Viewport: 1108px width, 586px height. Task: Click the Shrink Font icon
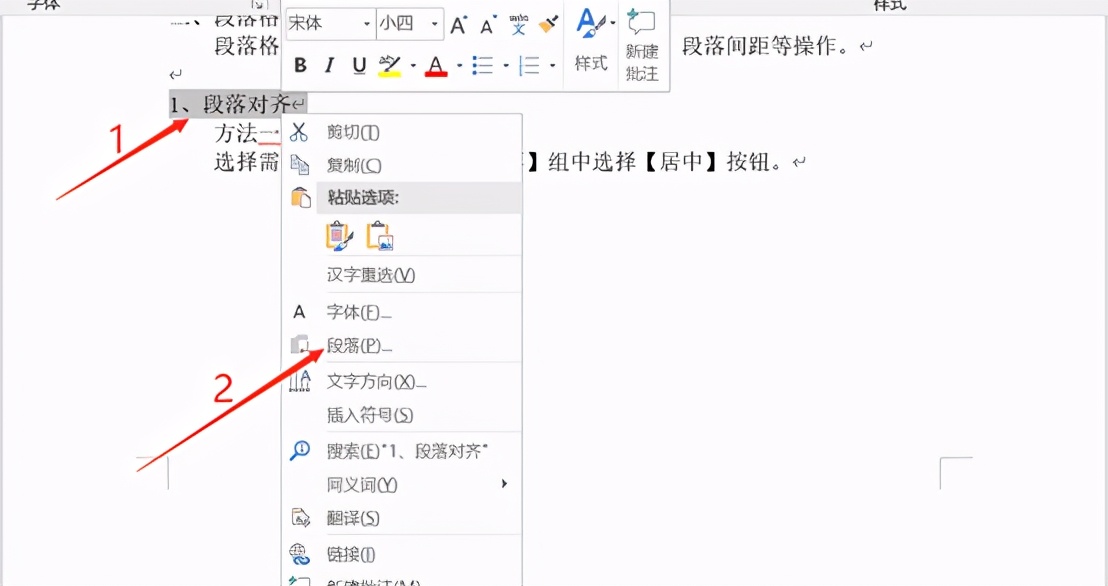(486, 24)
